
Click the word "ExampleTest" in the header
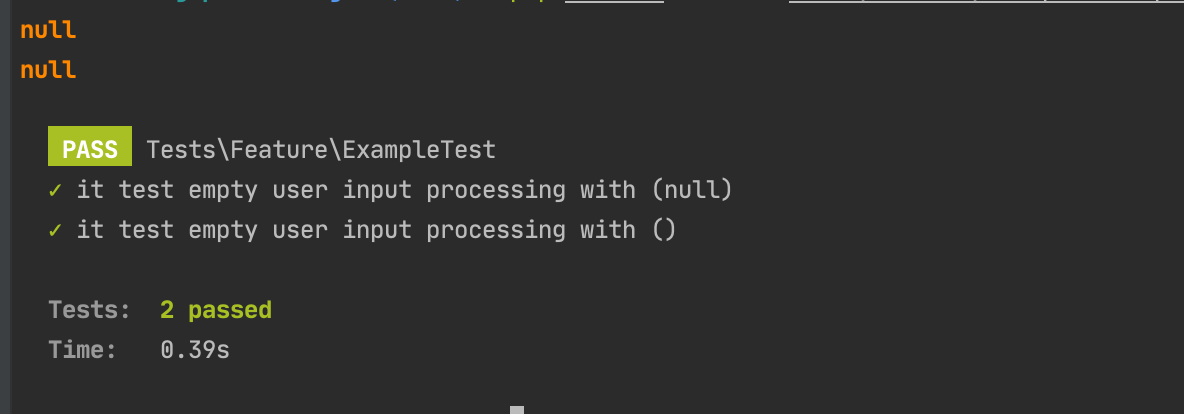419,150
